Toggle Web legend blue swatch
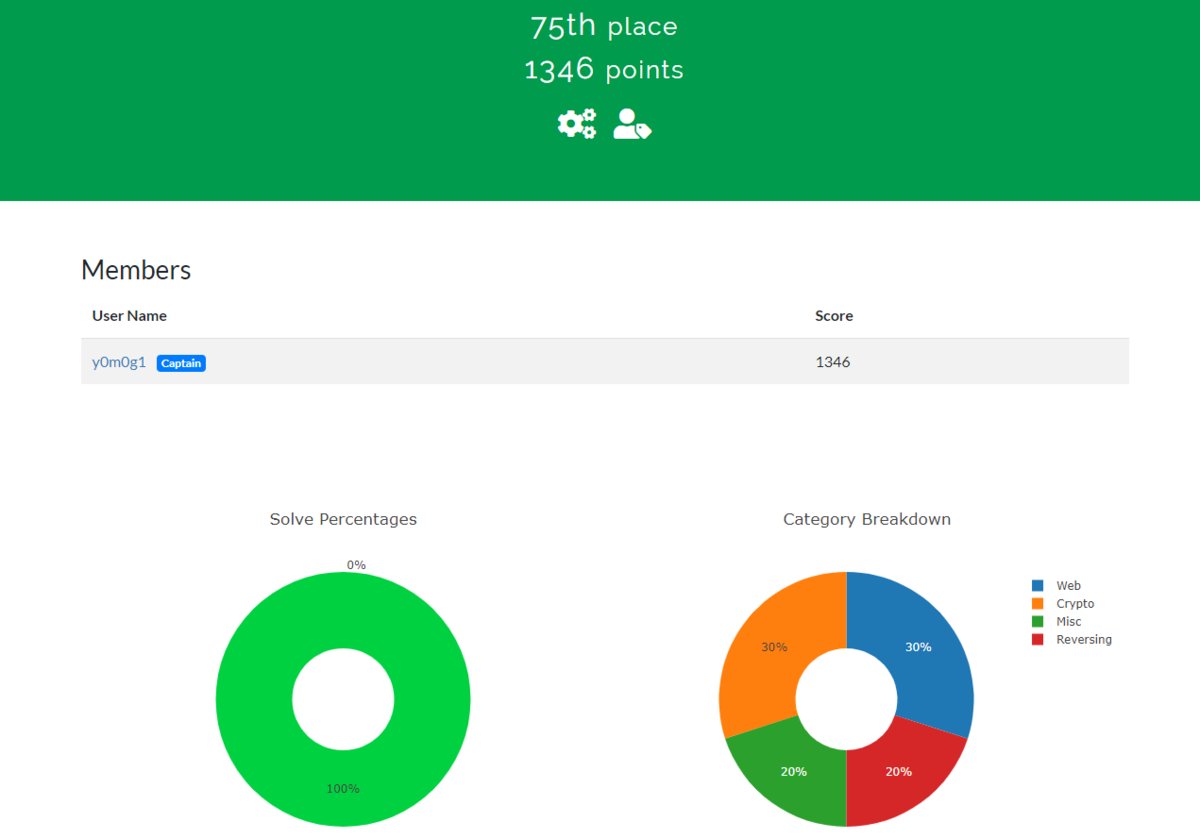This screenshot has width=1200, height=839. [x=1037, y=586]
